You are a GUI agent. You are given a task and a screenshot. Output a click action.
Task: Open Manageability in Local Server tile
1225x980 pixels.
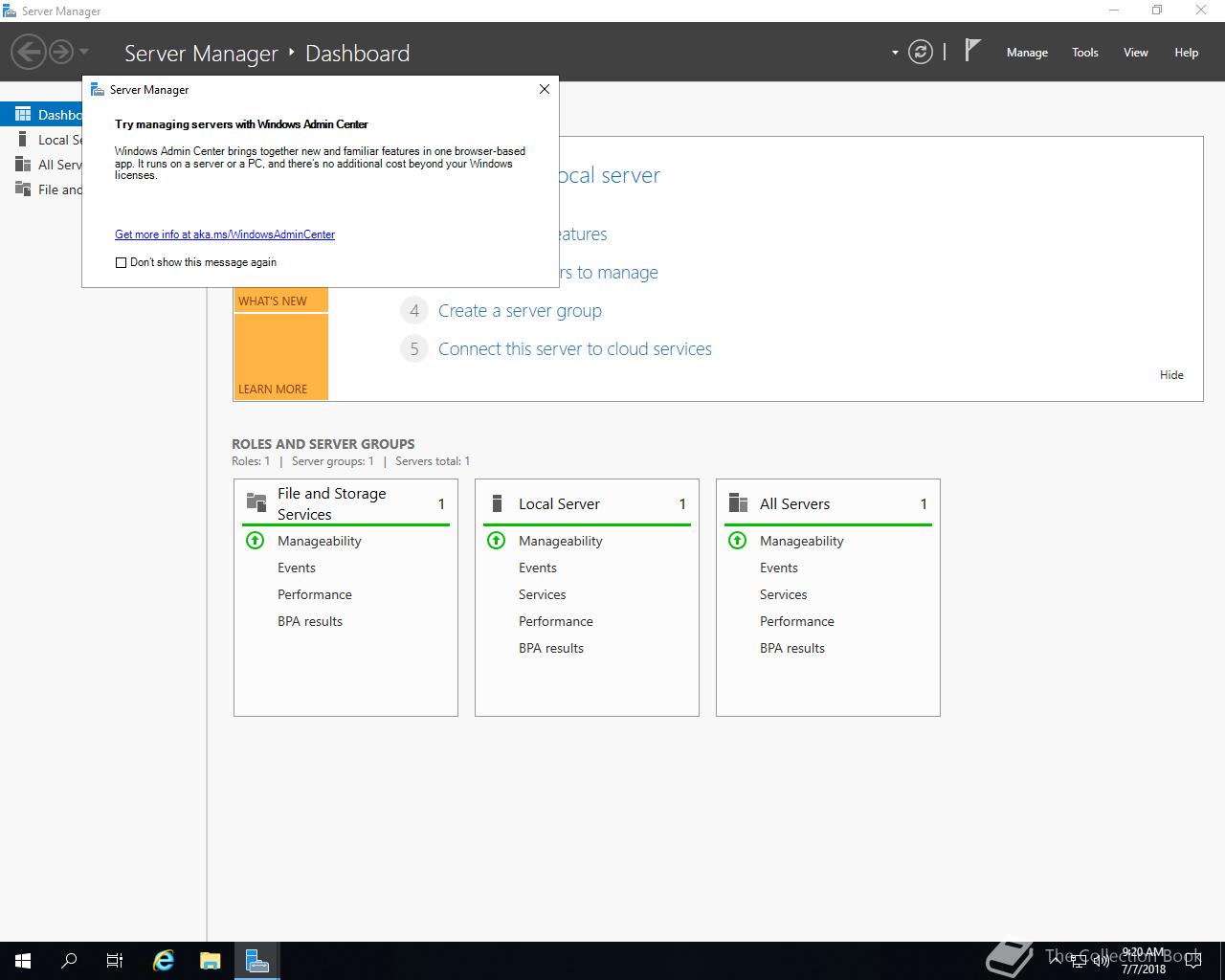[x=561, y=541]
